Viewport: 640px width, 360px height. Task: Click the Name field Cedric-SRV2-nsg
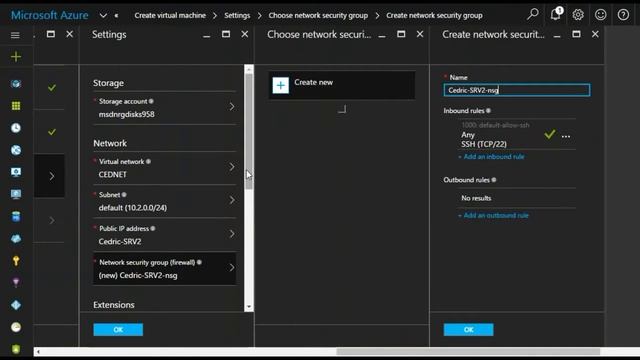[517, 90]
